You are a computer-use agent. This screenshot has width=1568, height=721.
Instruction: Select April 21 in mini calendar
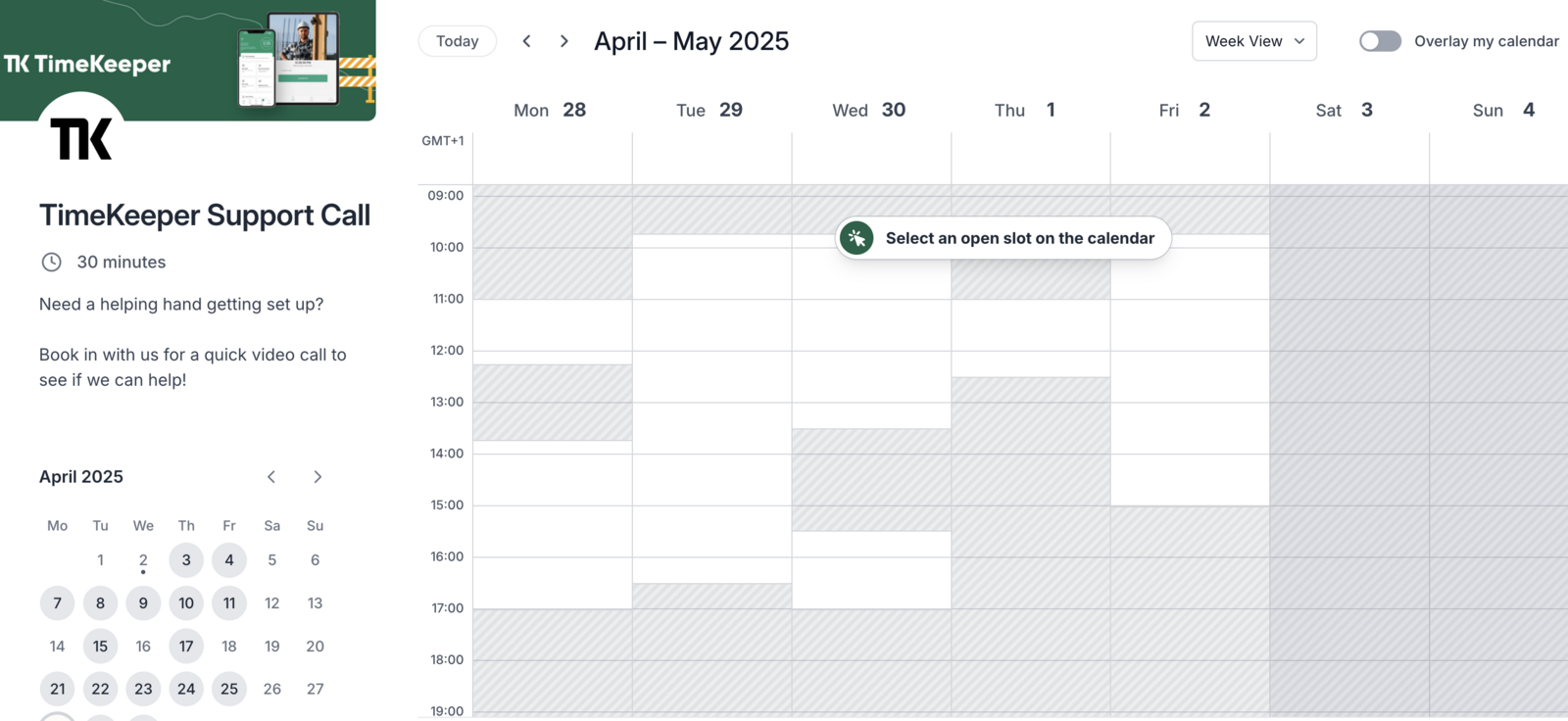58,690
